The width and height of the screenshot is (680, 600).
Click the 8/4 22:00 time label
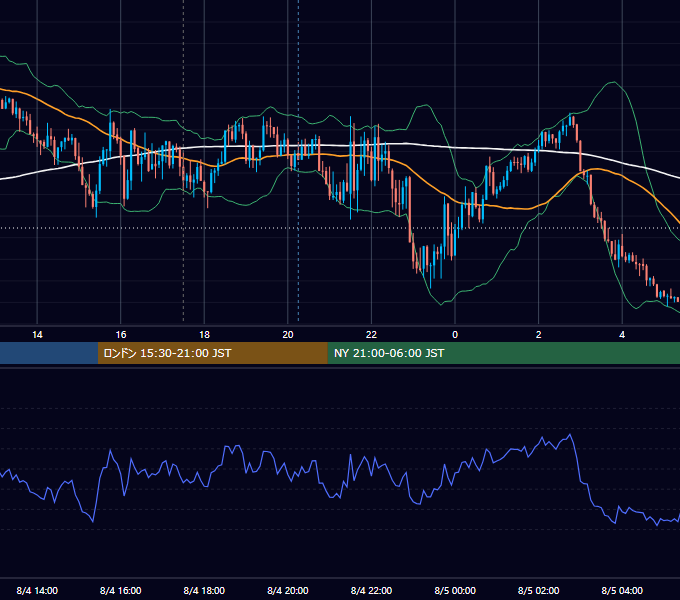click(x=371, y=590)
